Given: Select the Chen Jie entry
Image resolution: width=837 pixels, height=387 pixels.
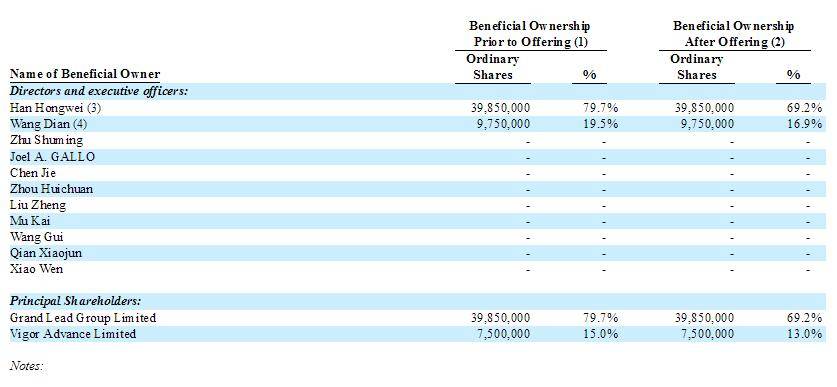Looking at the screenshot, I should [33, 173].
